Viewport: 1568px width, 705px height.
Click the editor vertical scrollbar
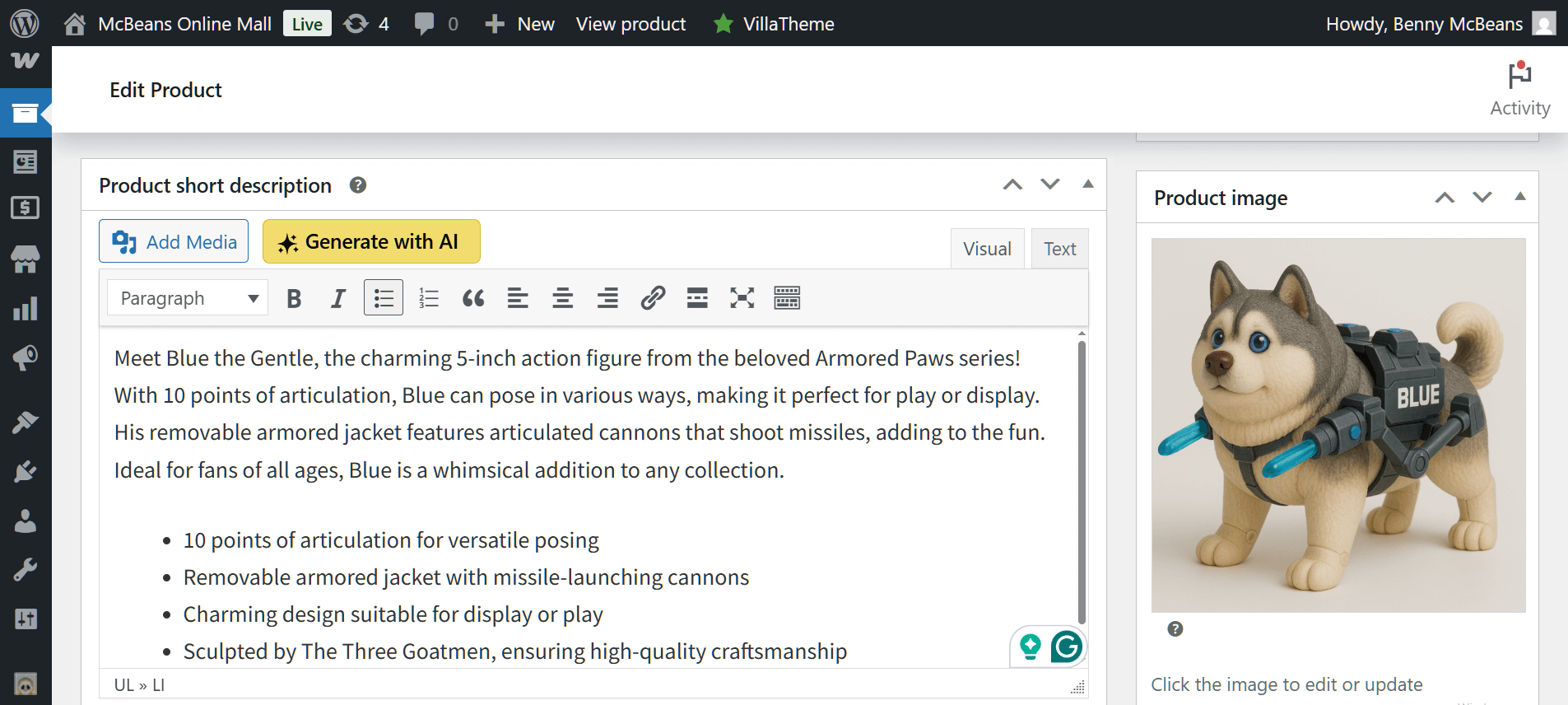click(x=1082, y=483)
